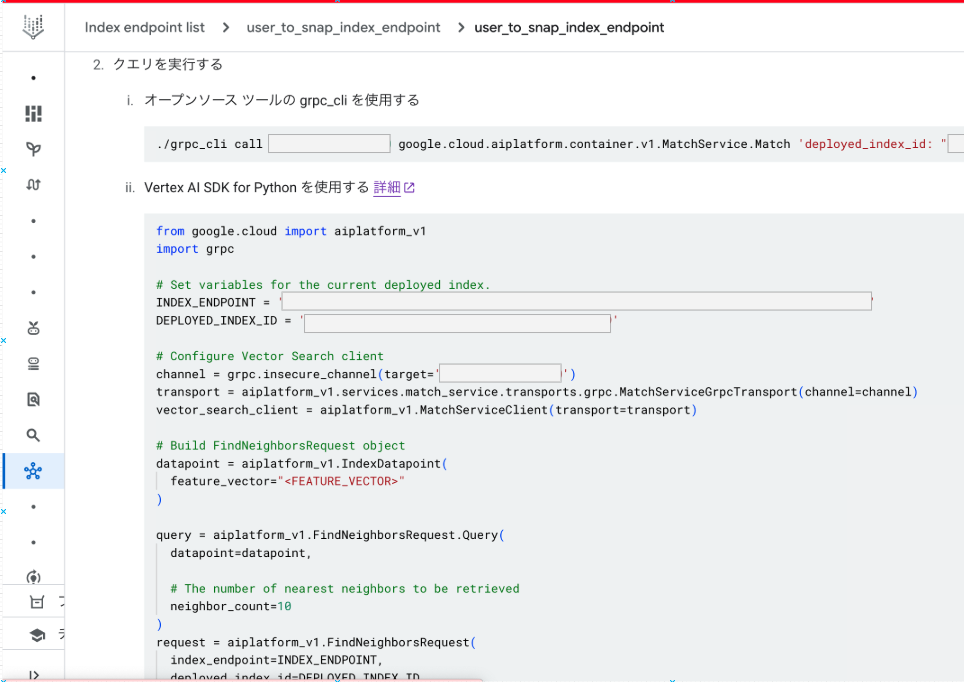The width and height of the screenshot is (964, 682).
Task: Expand the sidebar with the arrow icon
Action: (34, 675)
